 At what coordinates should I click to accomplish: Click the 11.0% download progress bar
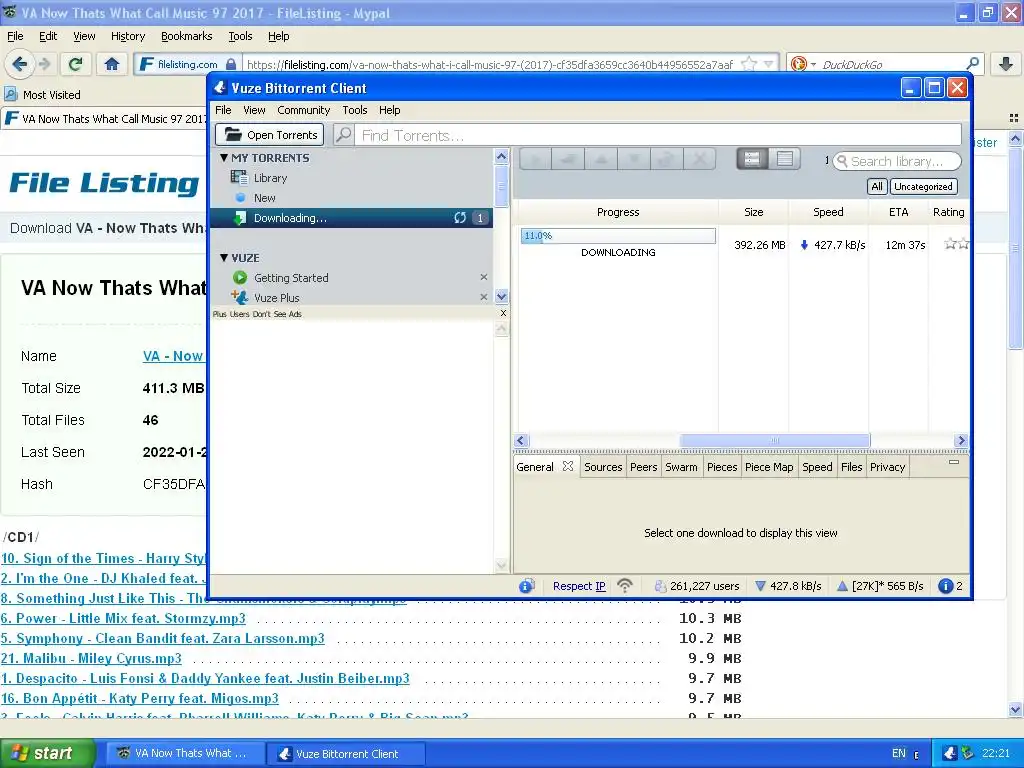click(618, 236)
